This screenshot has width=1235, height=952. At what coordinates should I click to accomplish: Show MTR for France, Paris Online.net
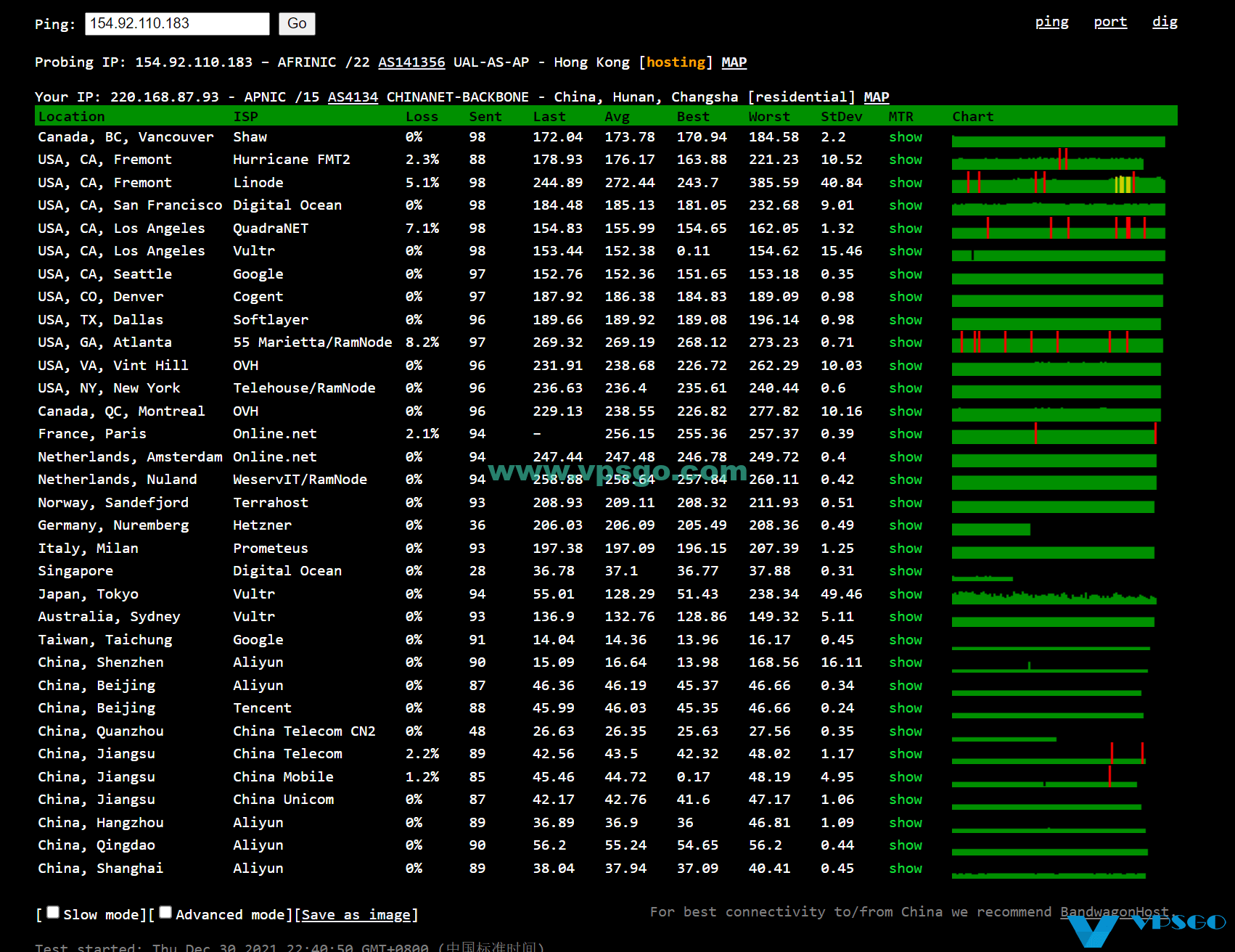point(906,434)
